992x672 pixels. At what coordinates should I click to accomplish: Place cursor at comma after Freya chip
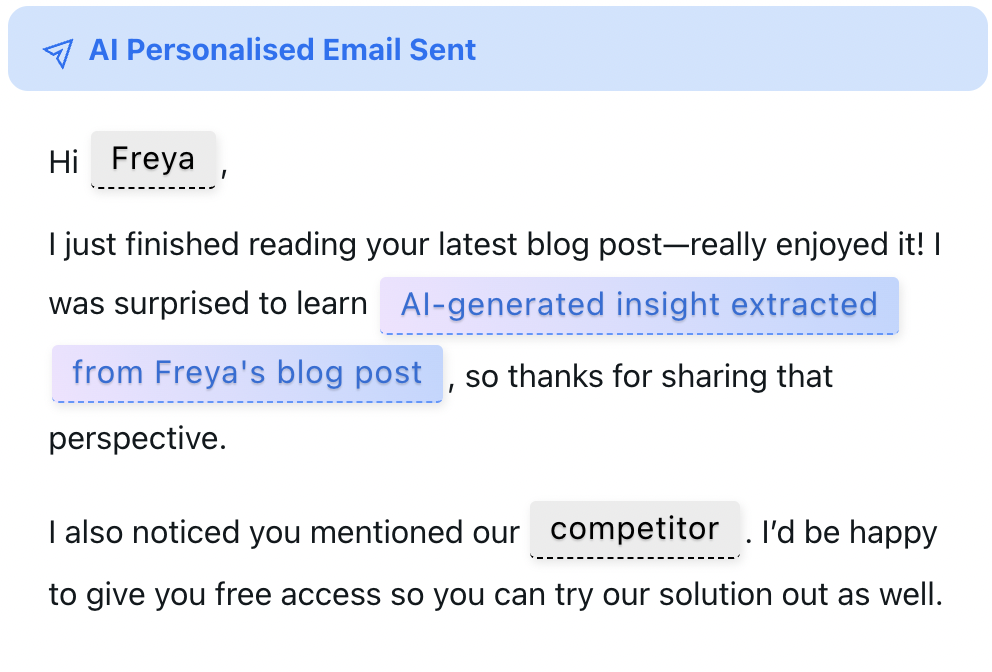coord(224,172)
